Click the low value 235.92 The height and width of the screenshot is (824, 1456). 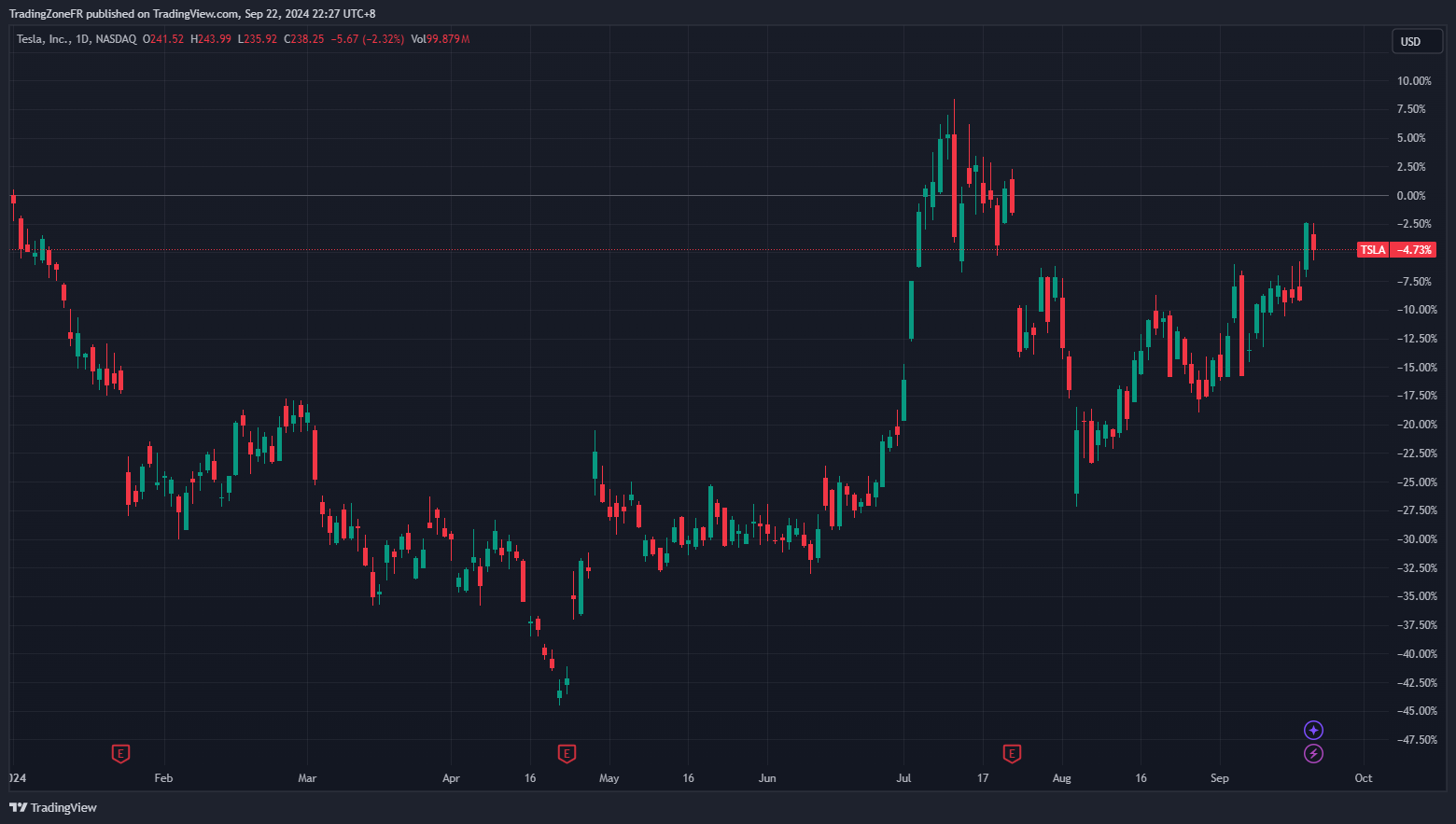[260, 39]
